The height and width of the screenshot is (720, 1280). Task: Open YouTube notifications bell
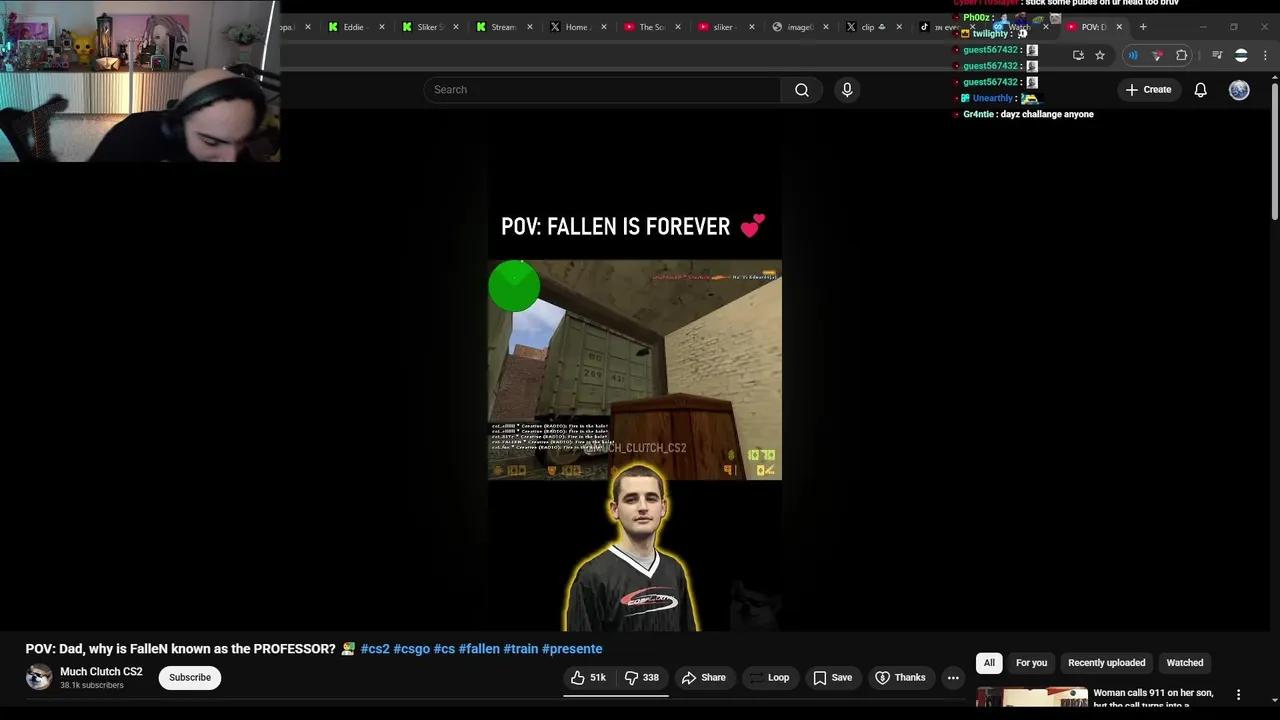1200,90
